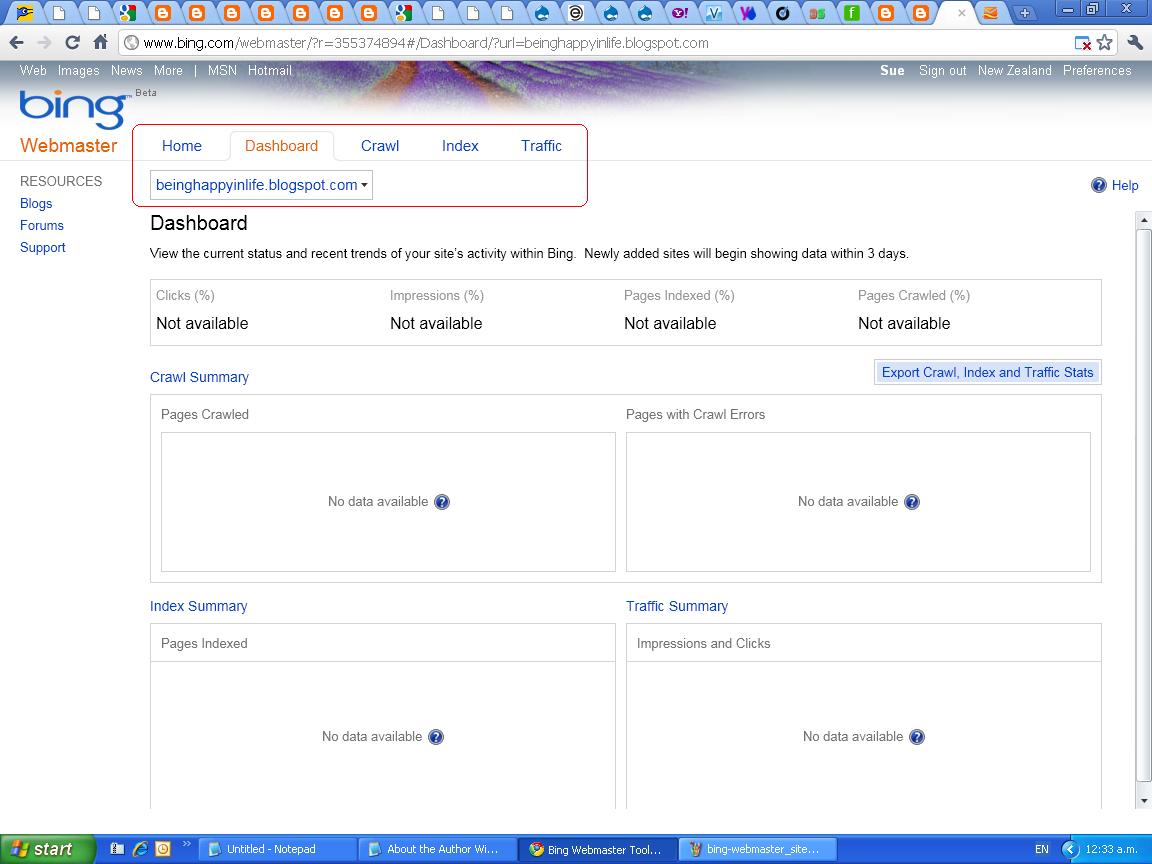Switch to the circled 'e' favicon browser tab
1152x864 pixels.
577,12
